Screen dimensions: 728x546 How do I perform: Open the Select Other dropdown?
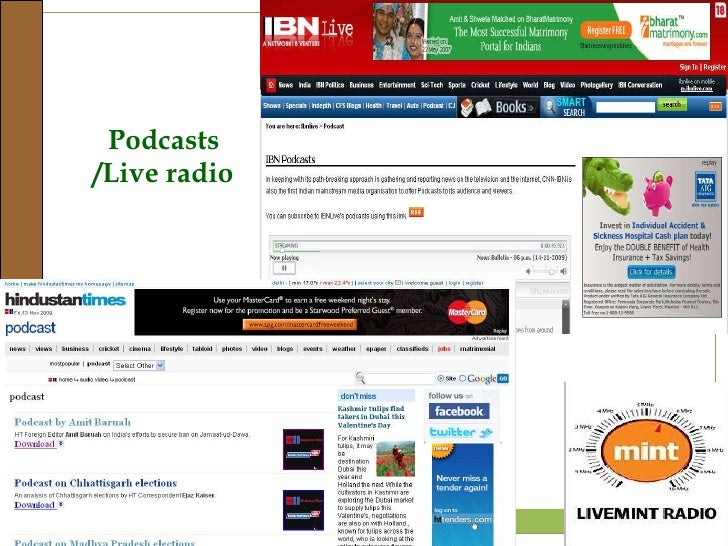(139, 365)
